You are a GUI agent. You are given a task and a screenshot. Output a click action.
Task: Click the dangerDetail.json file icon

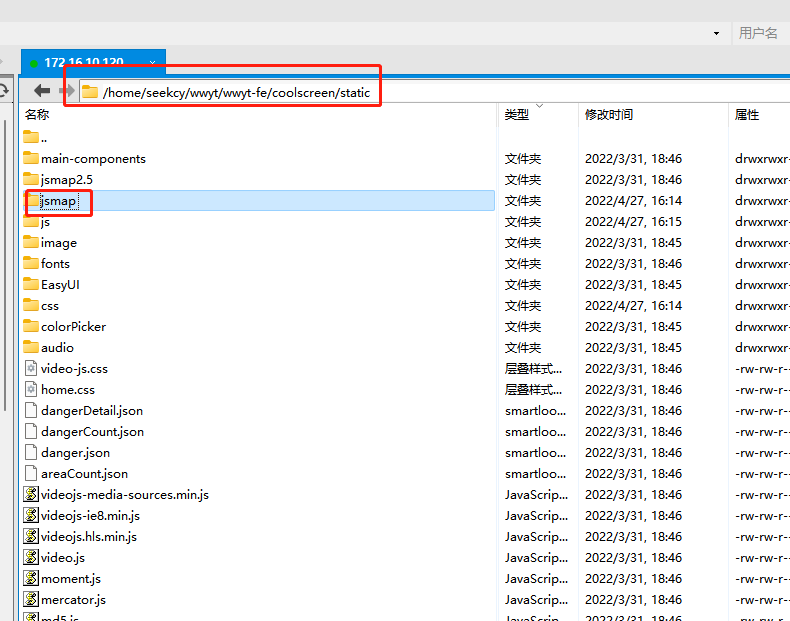pyautogui.click(x=31, y=410)
